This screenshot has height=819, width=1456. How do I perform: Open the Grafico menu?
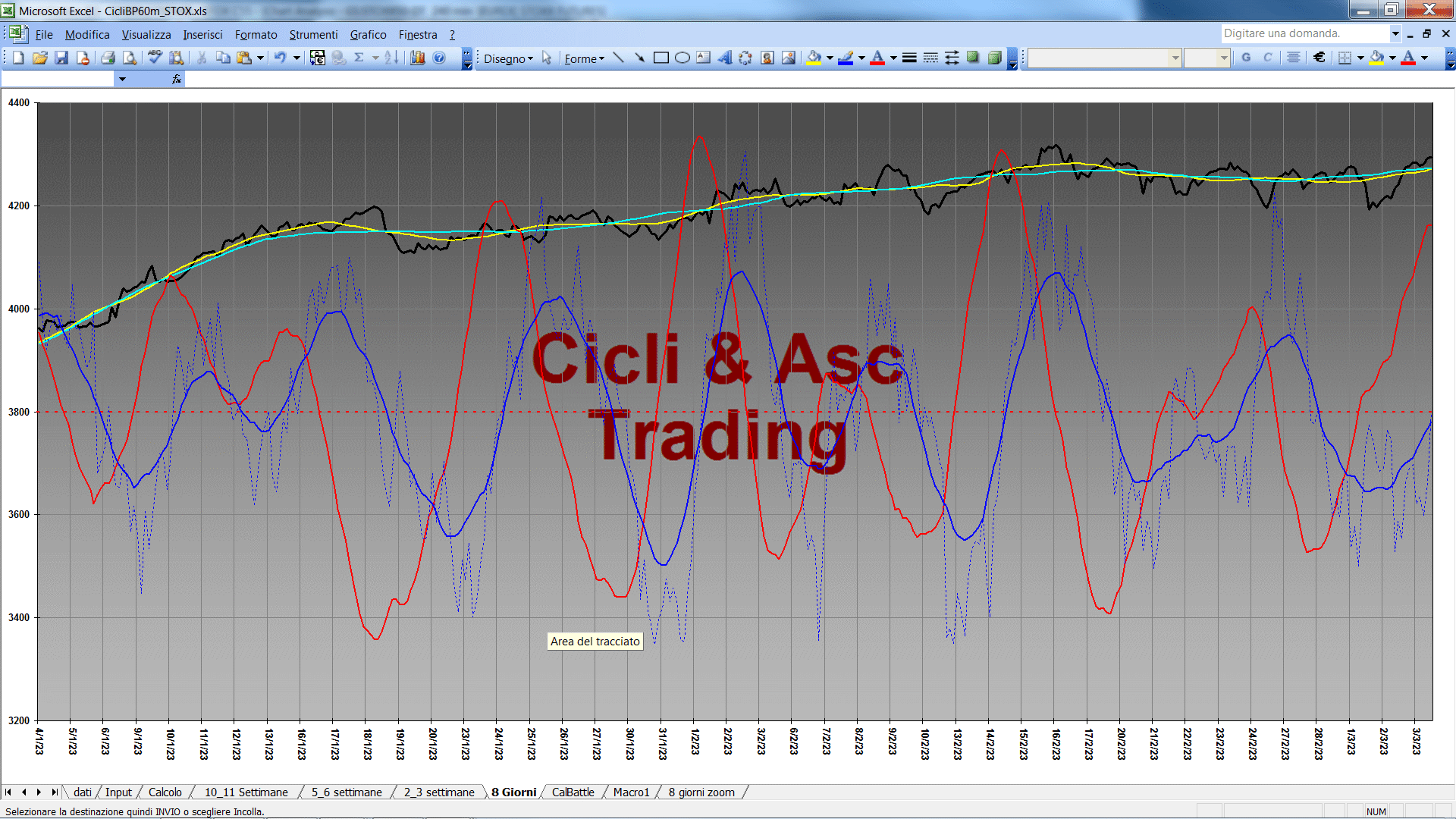[368, 35]
